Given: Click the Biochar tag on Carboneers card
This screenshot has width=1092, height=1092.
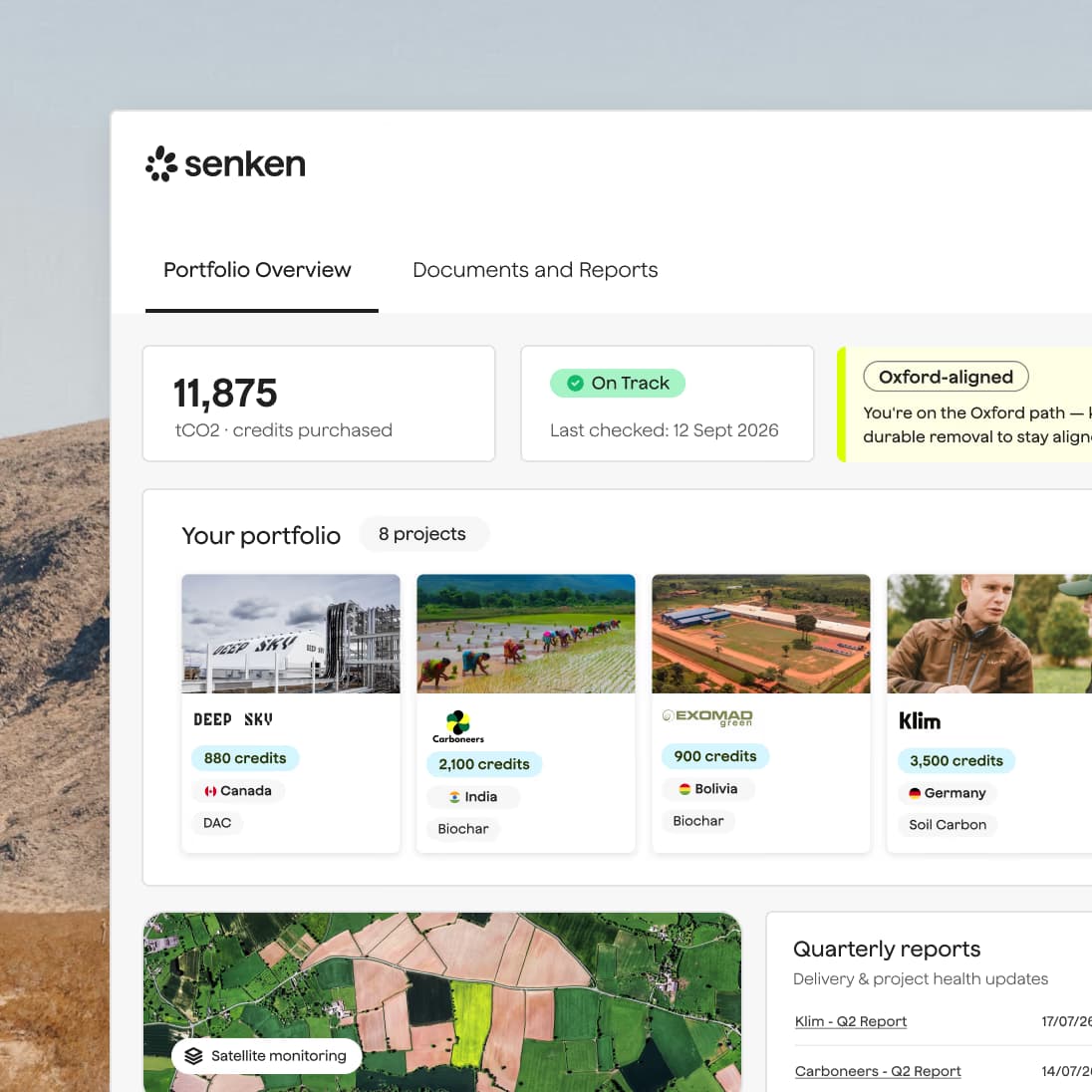Looking at the screenshot, I should pos(463,829).
